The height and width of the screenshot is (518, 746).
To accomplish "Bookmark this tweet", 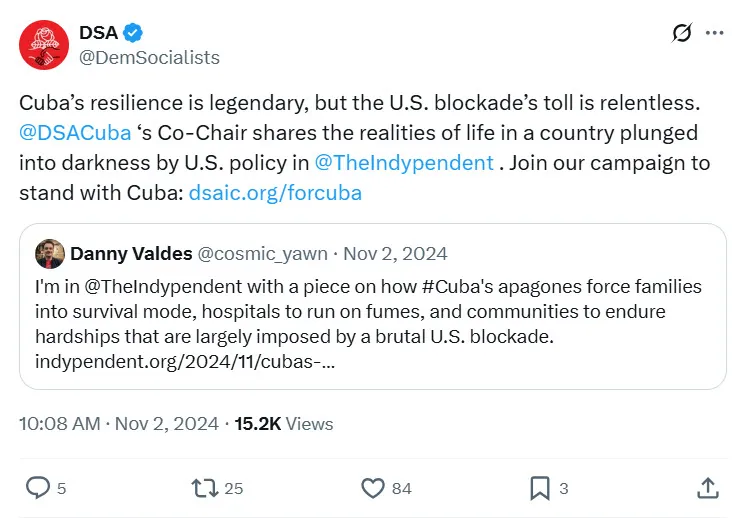I will point(539,488).
